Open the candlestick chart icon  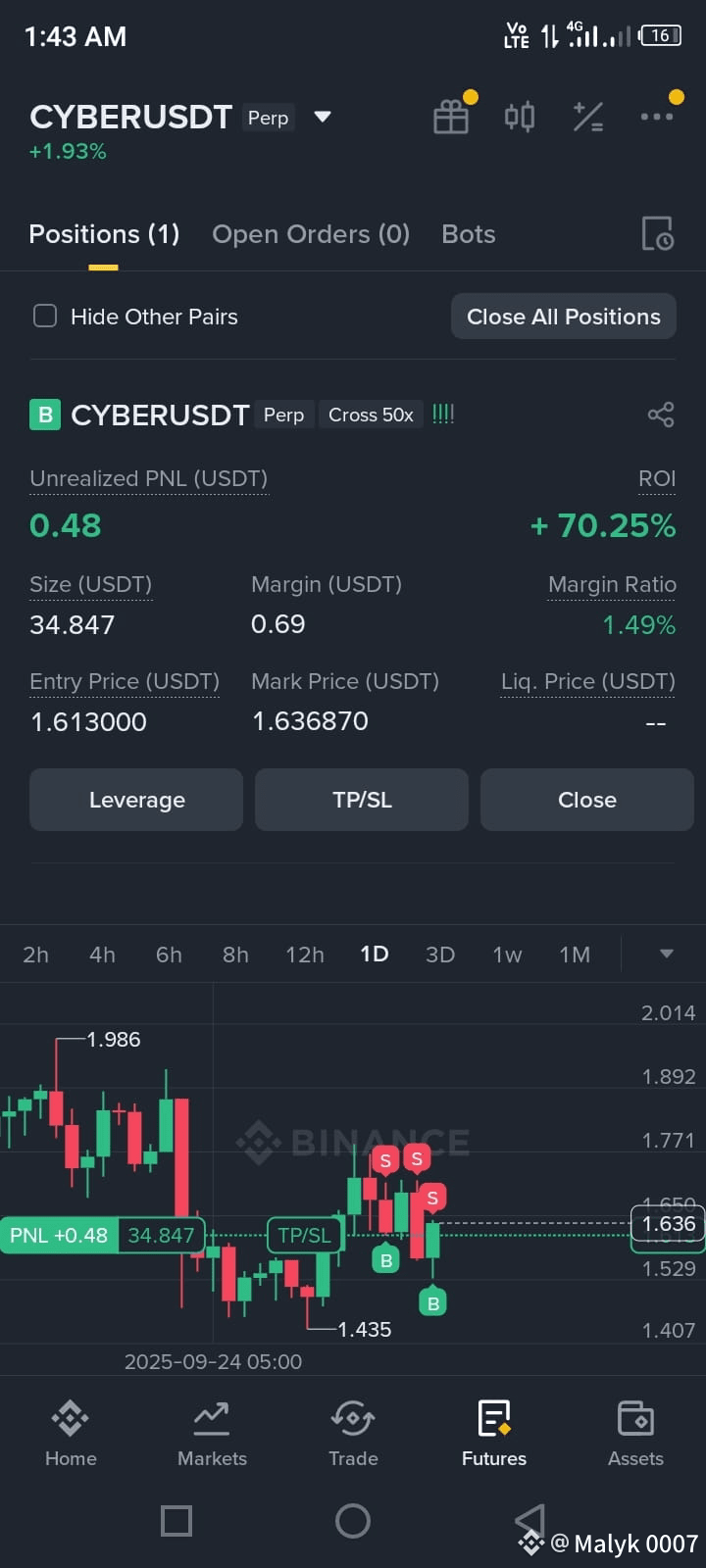click(x=520, y=117)
